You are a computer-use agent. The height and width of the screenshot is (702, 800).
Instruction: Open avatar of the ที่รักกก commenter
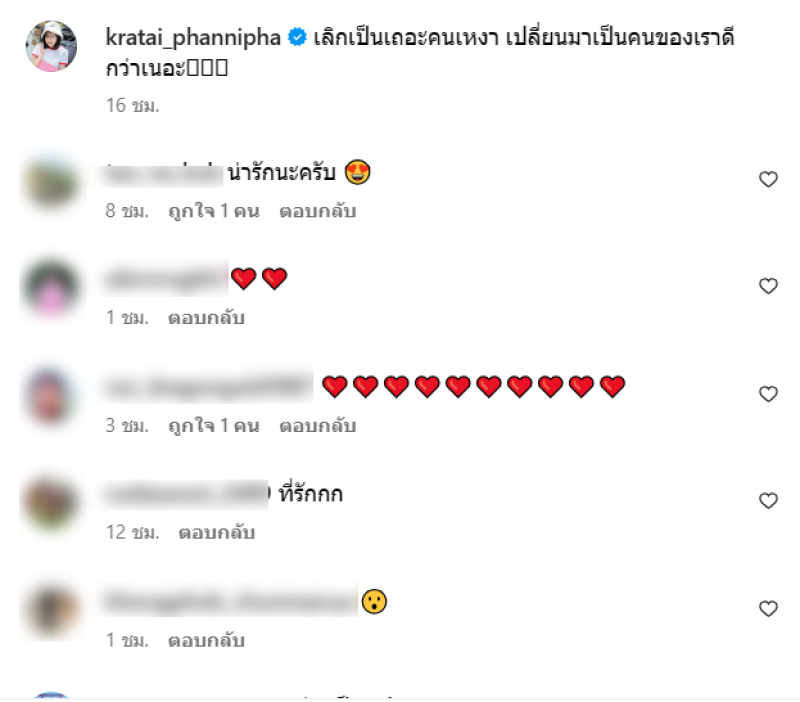pyautogui.click(x=51, y=504)
